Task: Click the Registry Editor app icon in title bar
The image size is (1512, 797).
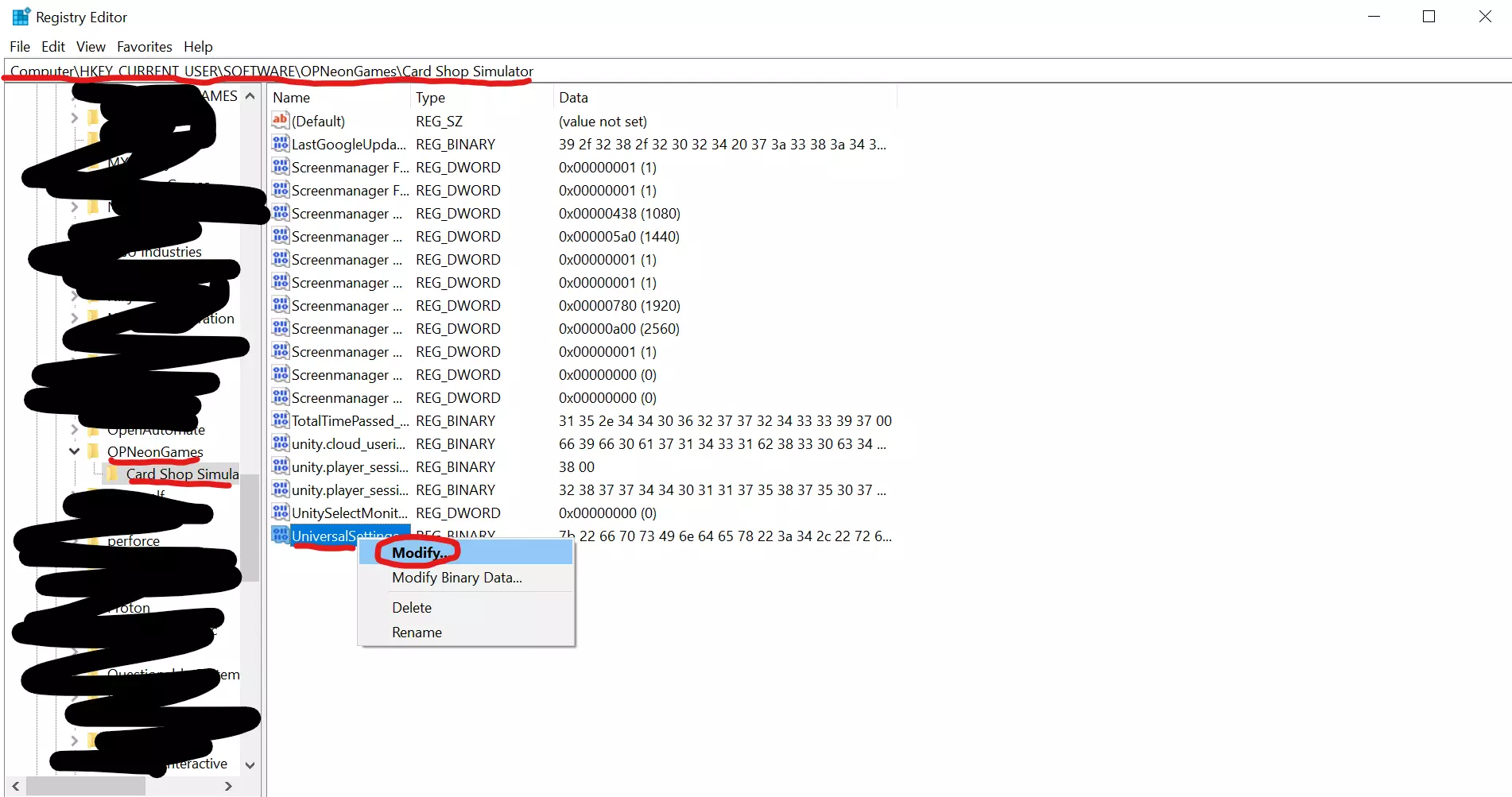Action: pos(21,17)
